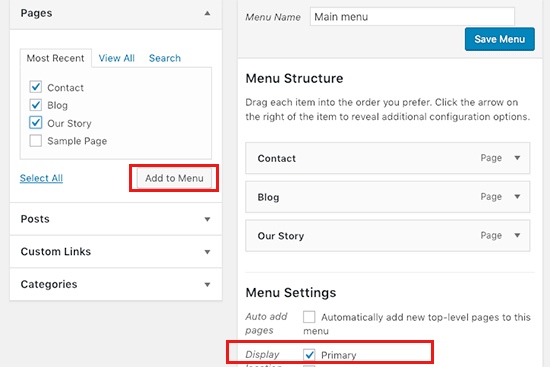This screenshot has height=367, width=550.
Task: Open Our Story menu item options arrow
Action: [517, 235]
